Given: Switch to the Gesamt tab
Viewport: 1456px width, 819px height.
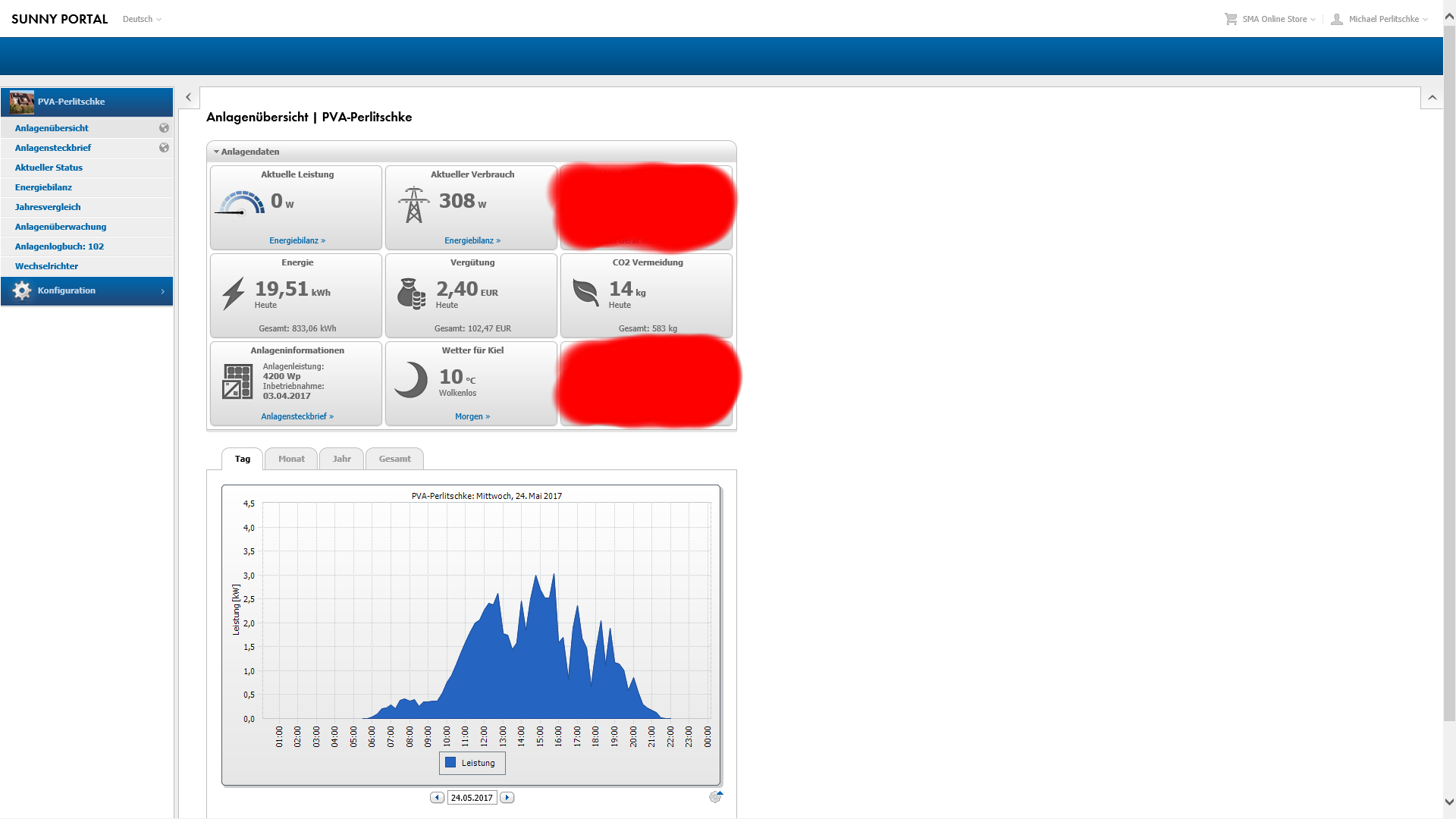Looking at the screenshot, I should coord(394,459).
